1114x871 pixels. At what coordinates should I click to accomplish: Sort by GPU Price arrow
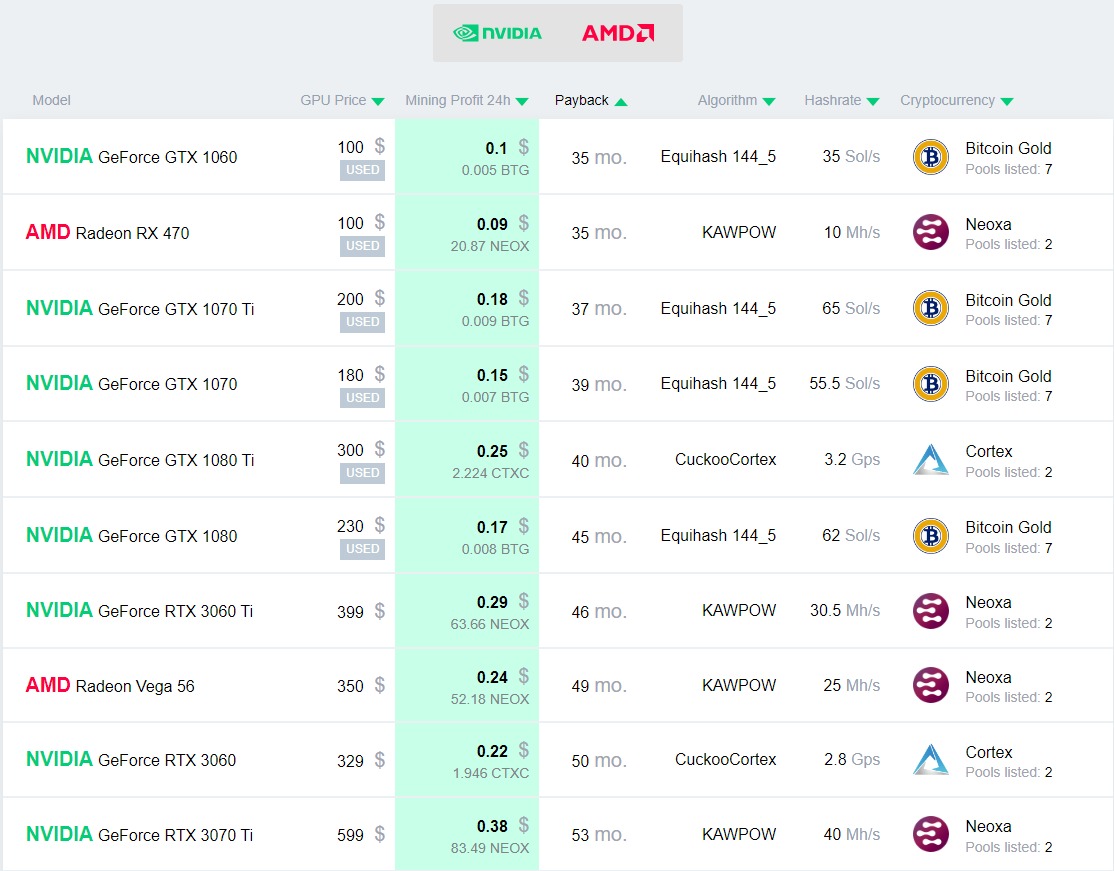(378, 102)
